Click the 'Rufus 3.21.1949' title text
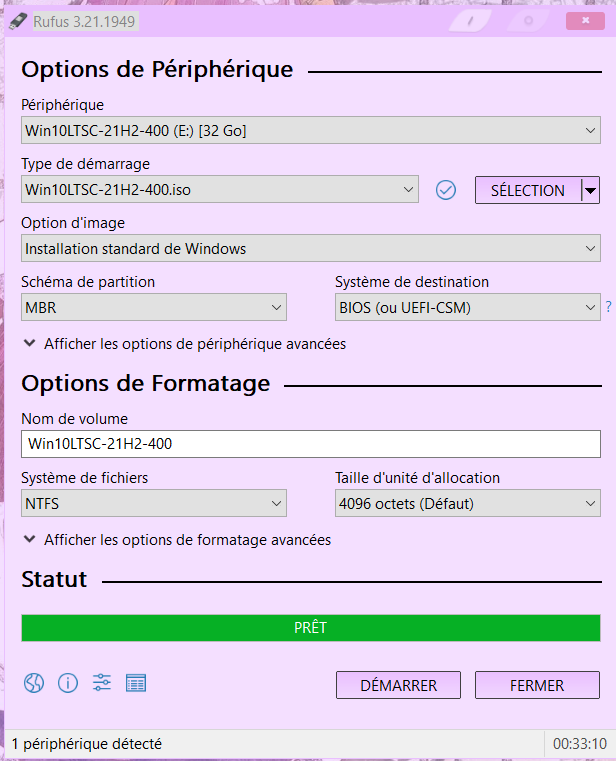The image size is (616, 761). click(x=84, y=22)
